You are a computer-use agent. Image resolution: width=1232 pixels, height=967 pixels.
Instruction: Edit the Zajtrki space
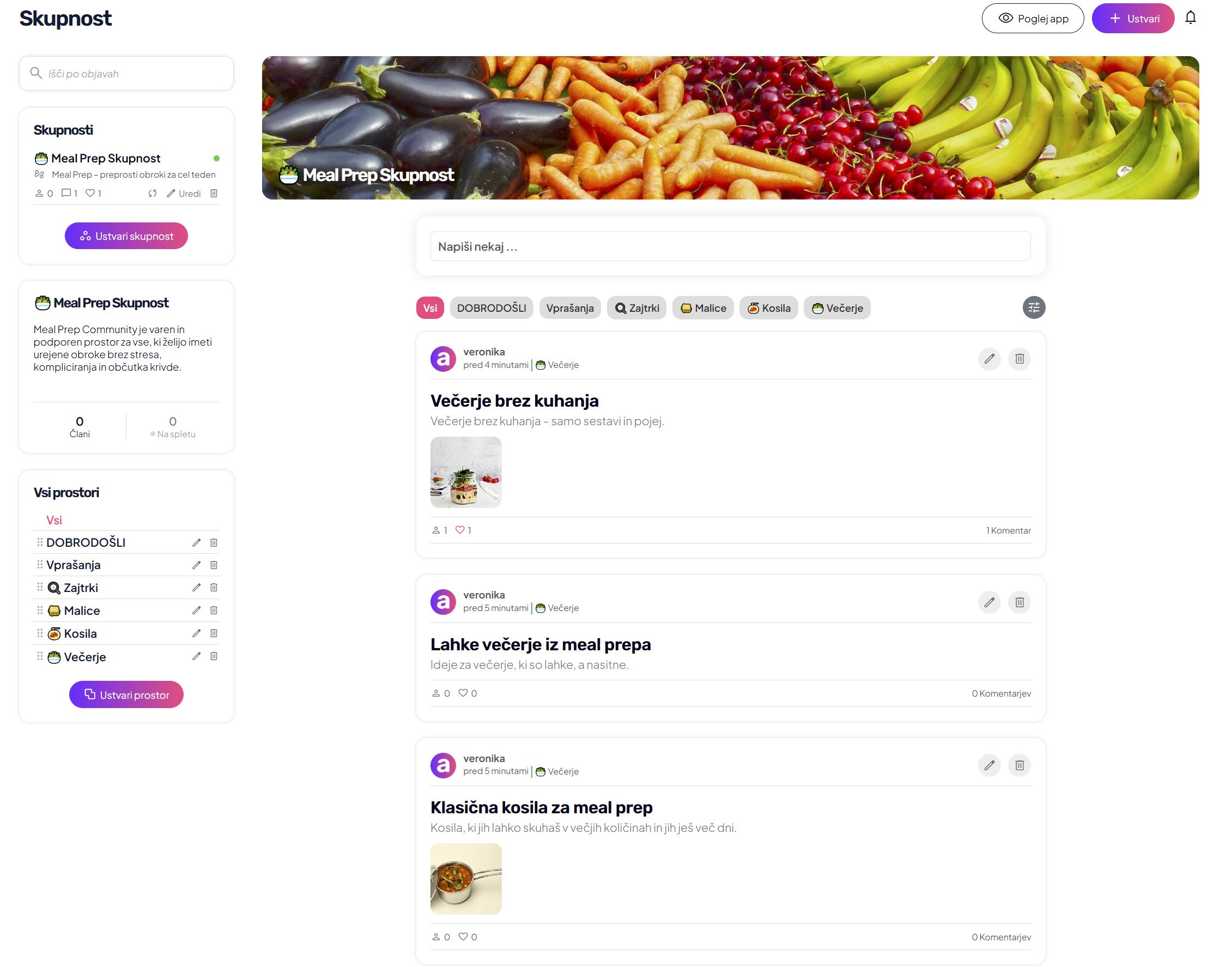(196, 587)
